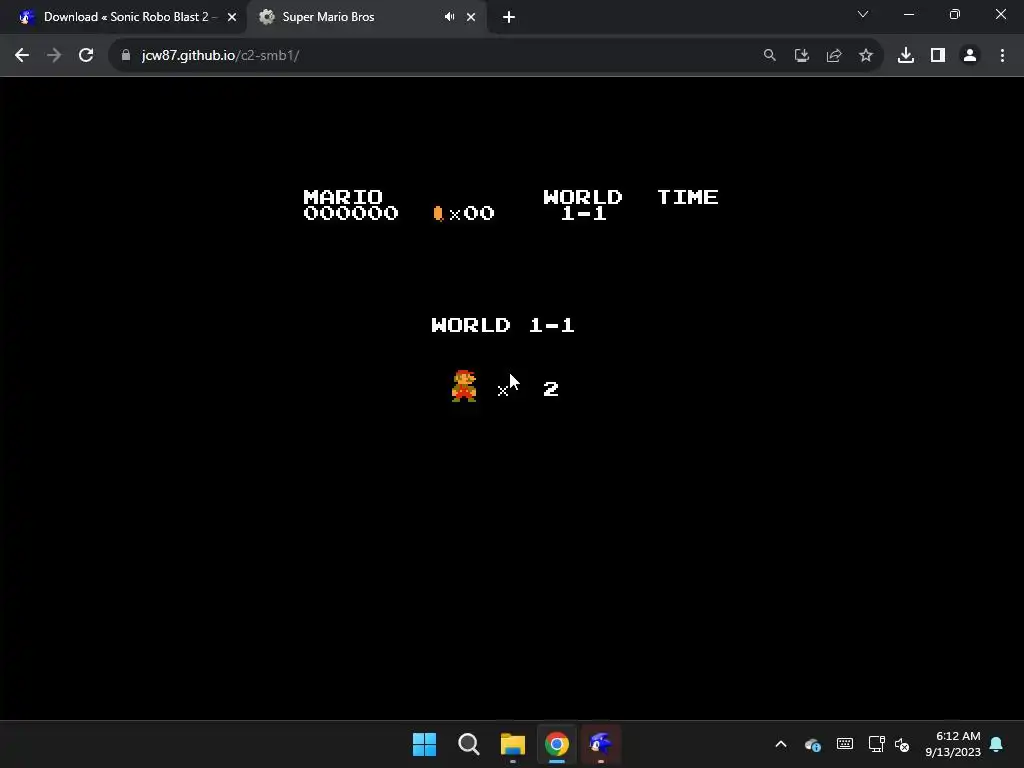Open the Sonic app in taskbar
1024x768 pixels.
tap(600, 744)
